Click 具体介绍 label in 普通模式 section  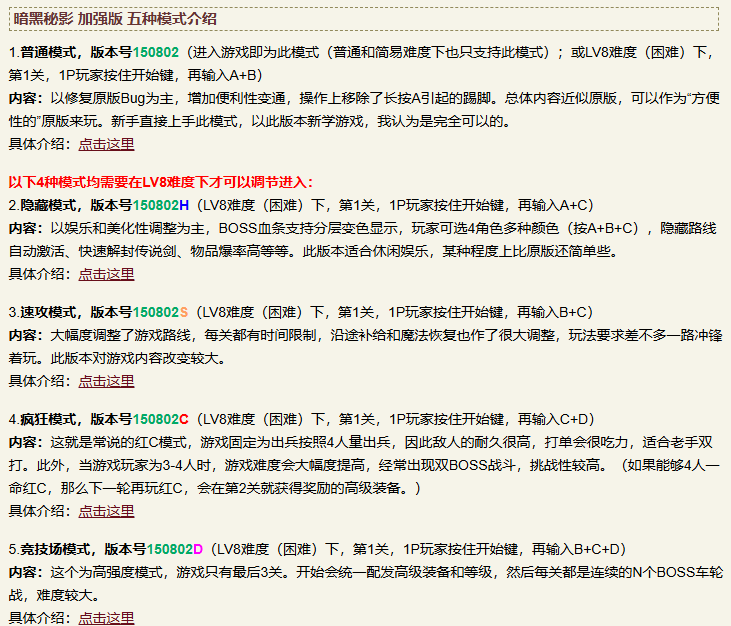(40, 144)
